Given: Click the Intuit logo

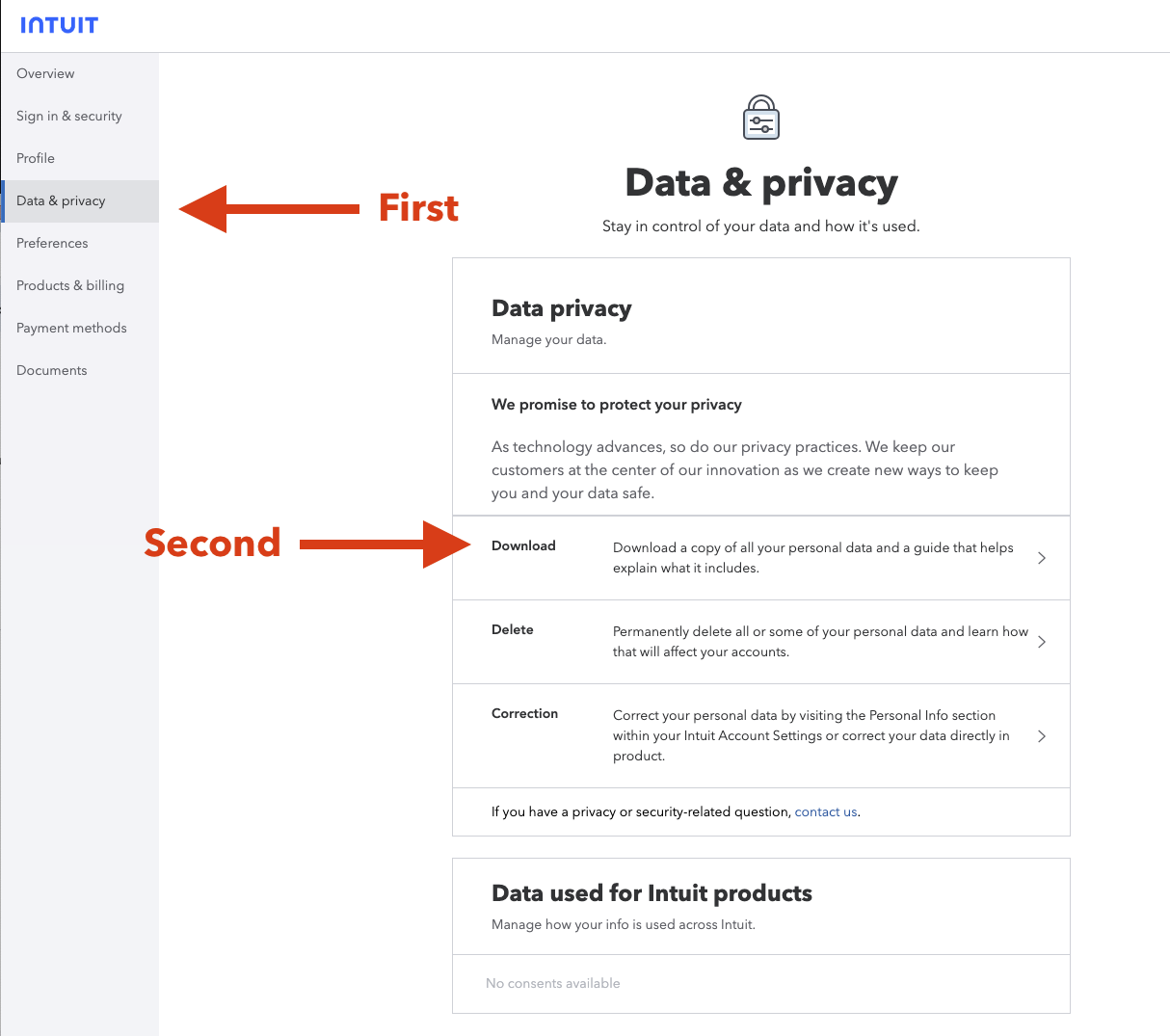Looking at the screenshot, I should (x=59, y=24).
